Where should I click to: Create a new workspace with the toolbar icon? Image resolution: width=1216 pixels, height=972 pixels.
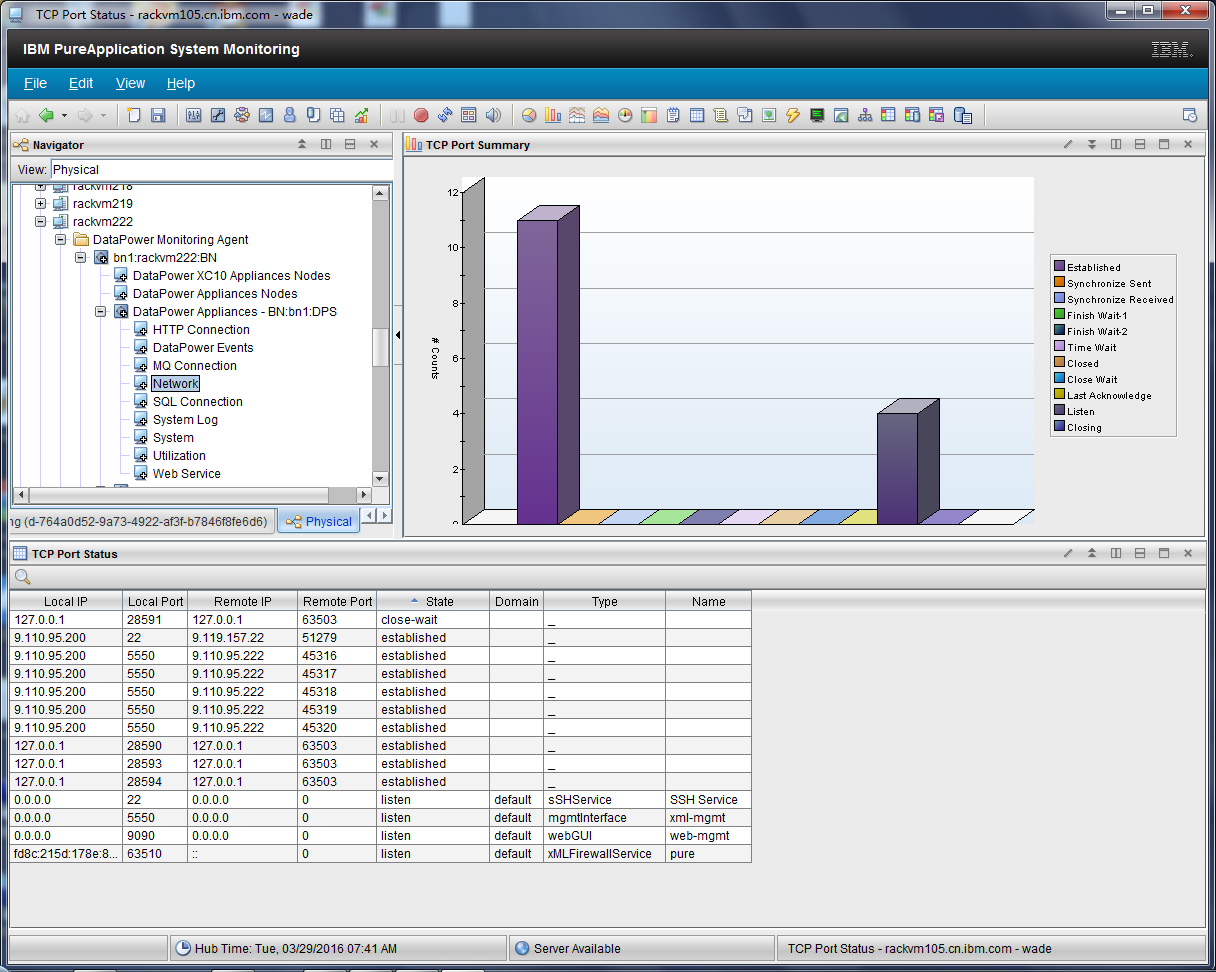tap(133, 115)
